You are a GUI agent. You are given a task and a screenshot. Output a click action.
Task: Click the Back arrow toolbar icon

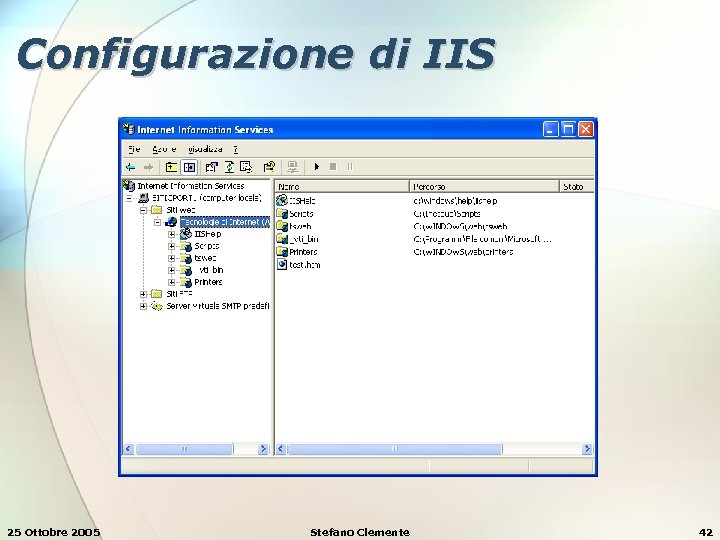[131, 167]
